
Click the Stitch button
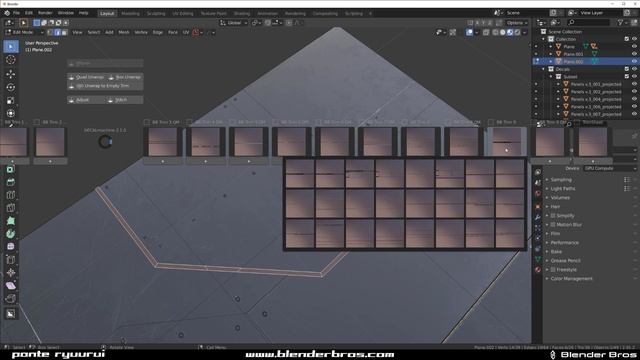pos(124,100)
